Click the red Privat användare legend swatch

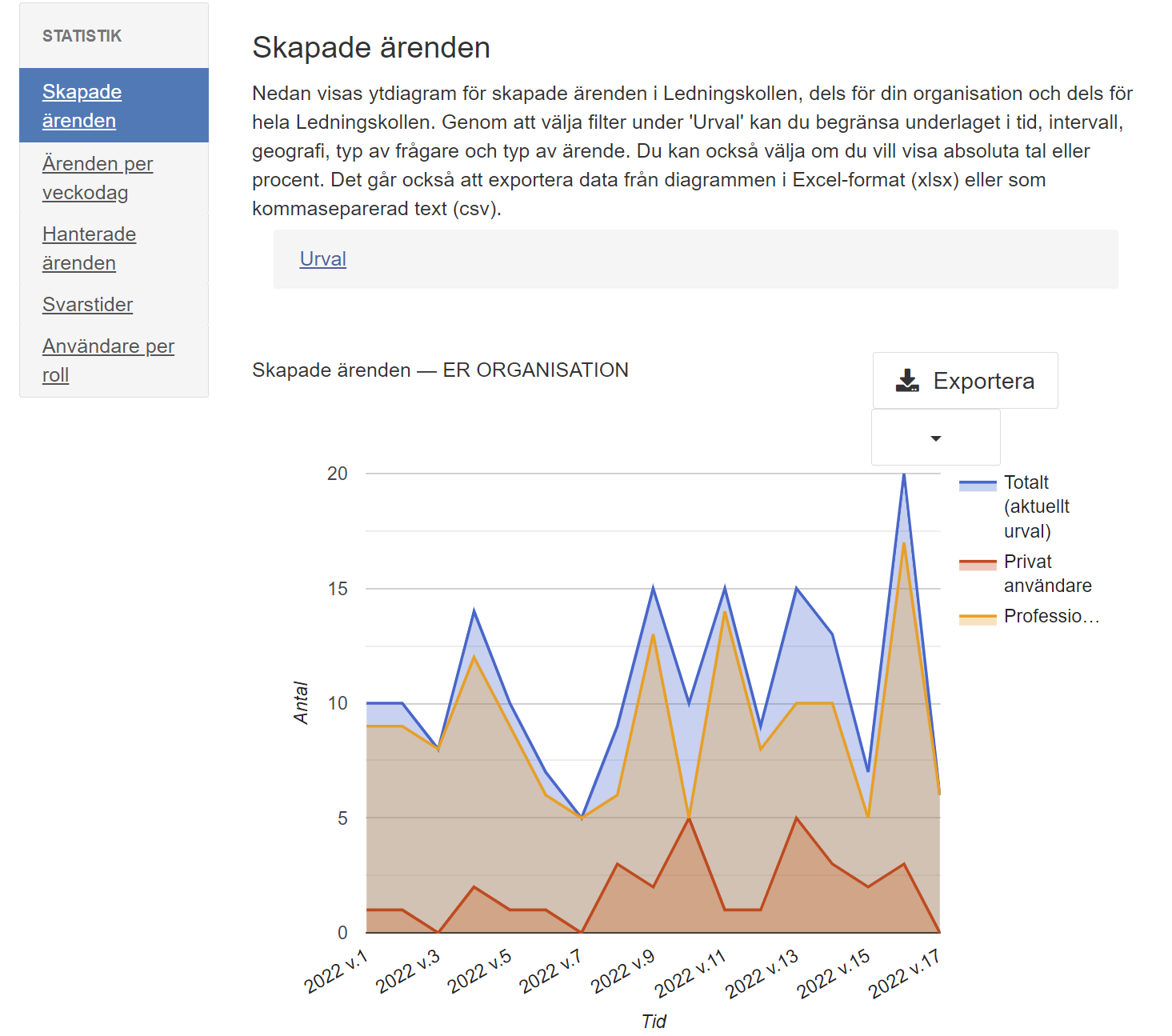978,564
